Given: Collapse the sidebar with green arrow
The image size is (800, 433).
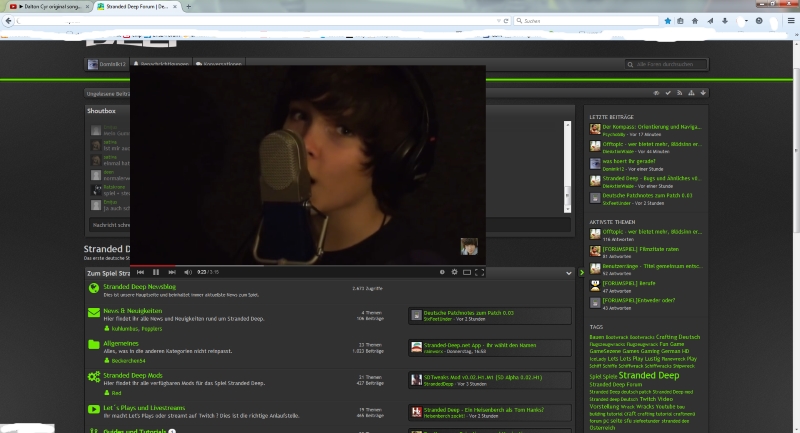Looking at the screenshot, I should click(x=581, y=272).
